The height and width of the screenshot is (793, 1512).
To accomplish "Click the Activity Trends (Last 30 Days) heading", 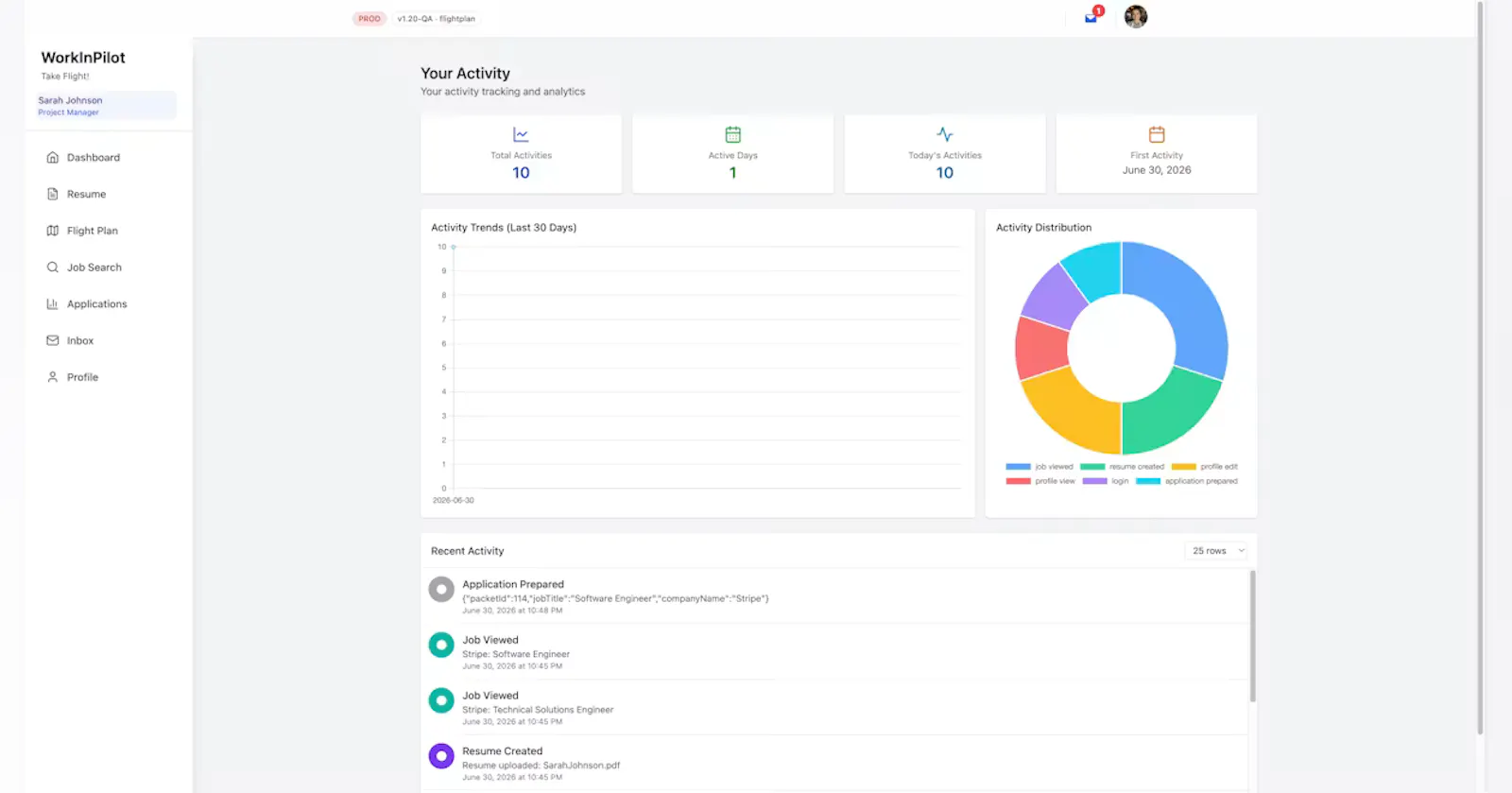I will (504, 228).
